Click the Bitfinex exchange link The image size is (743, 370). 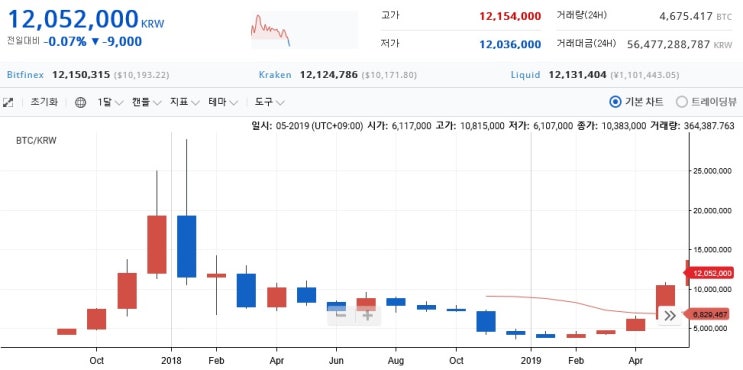pos(25,75)
